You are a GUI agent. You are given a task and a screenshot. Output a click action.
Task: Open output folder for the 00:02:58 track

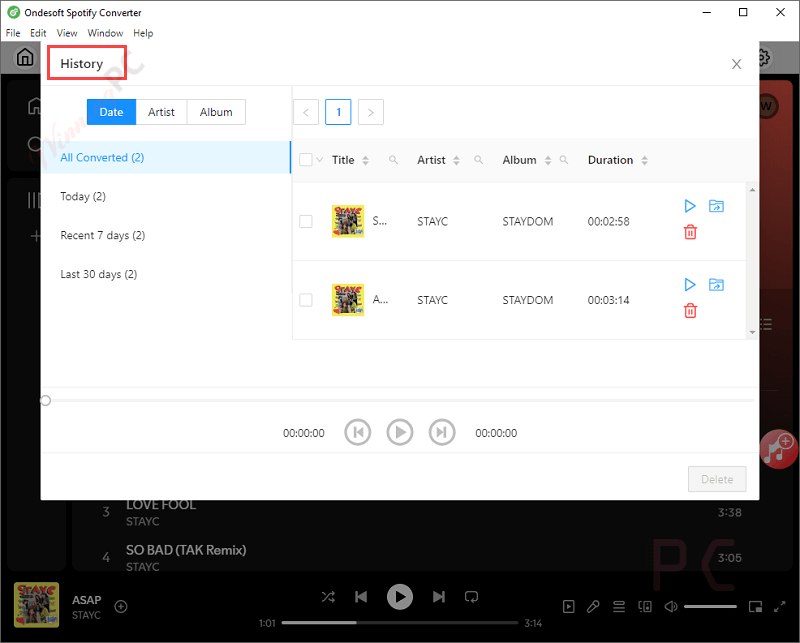coord(716,206)
